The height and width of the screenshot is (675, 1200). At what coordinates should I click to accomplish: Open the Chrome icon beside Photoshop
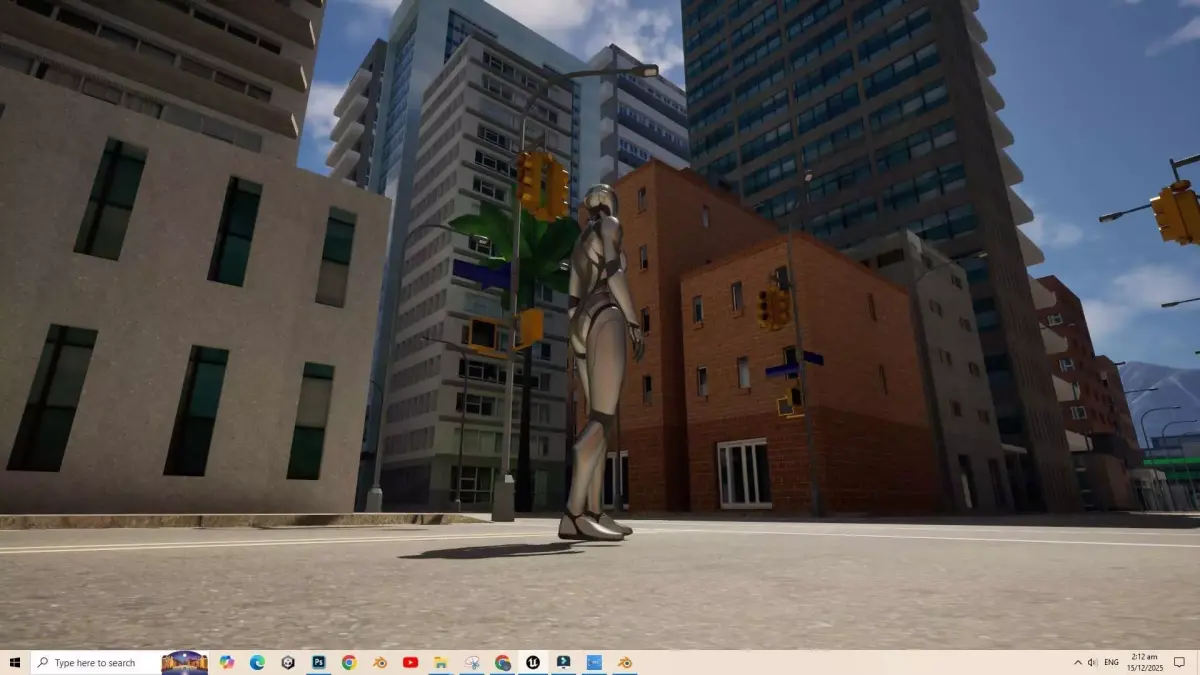[x=349, y=663]
